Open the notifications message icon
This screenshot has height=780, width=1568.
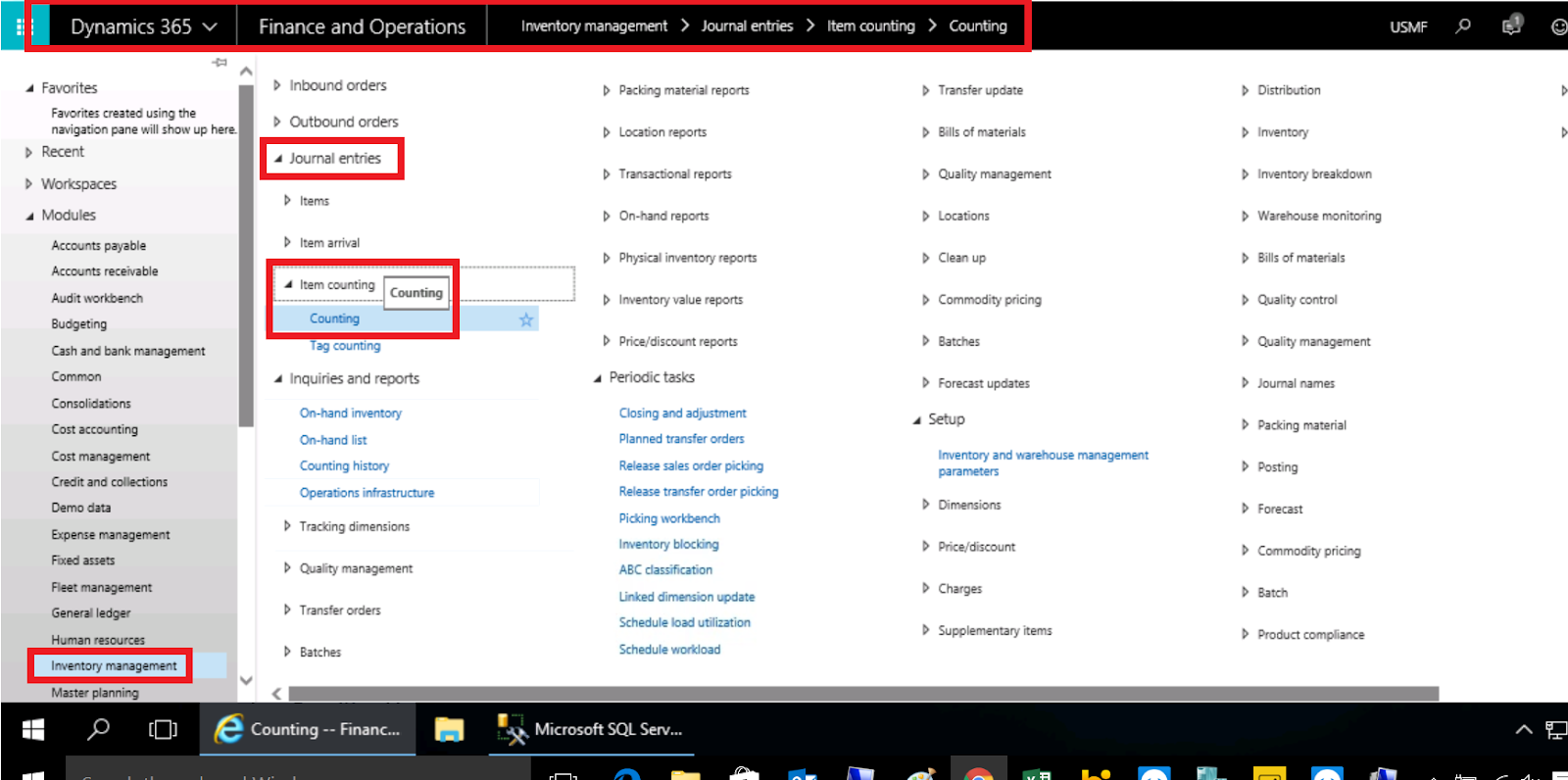[x=1512, y=25]
